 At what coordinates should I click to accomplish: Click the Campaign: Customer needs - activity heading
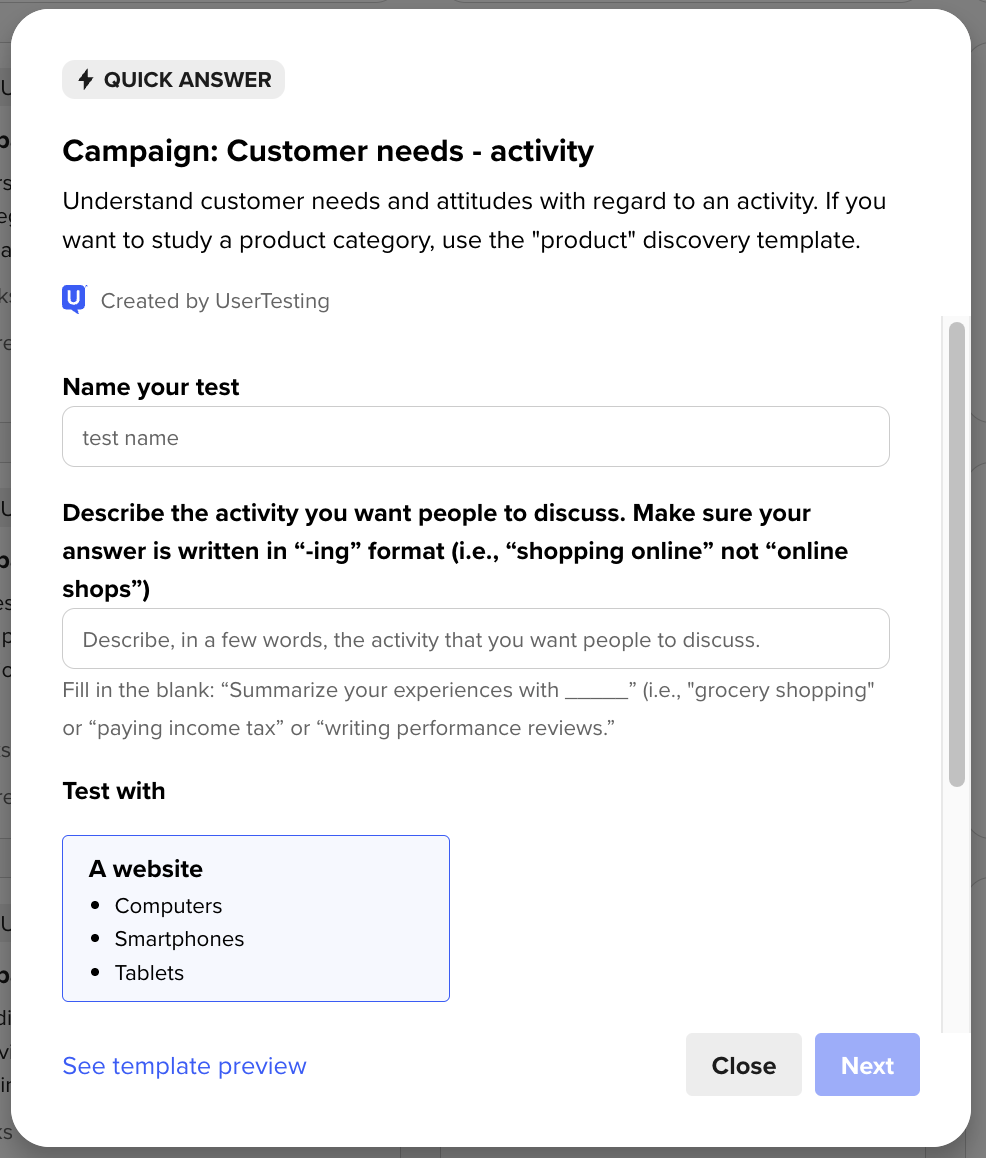coord(328,151)
